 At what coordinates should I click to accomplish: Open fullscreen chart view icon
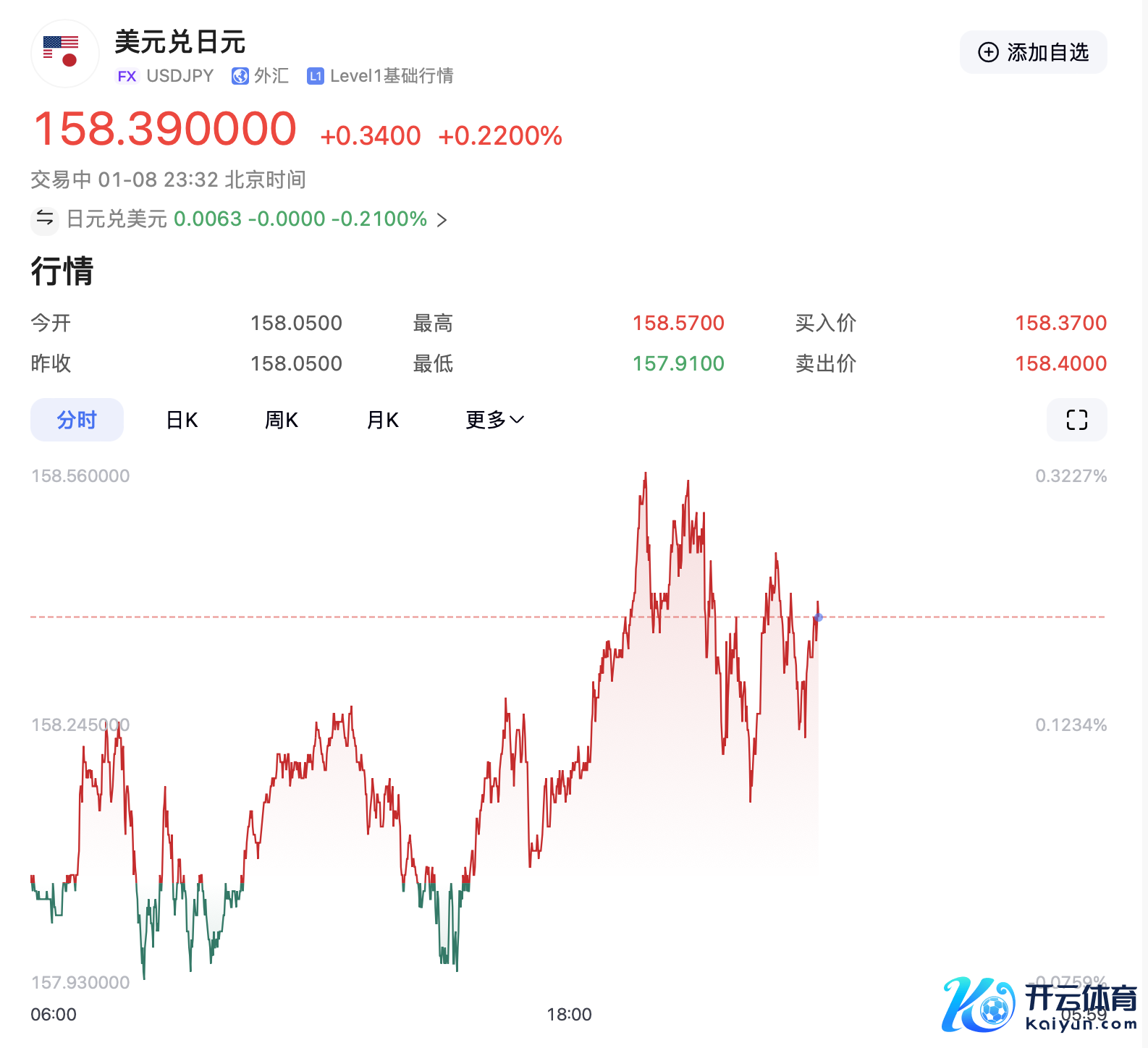1076,420
